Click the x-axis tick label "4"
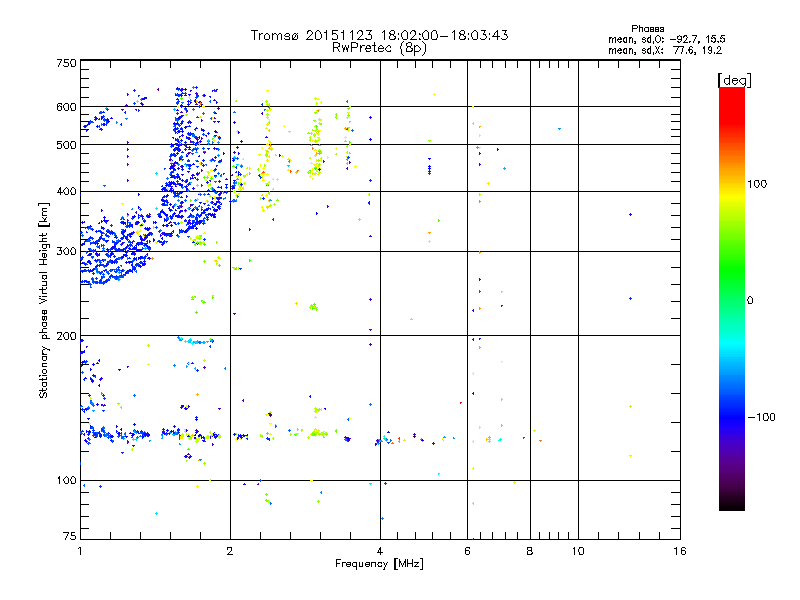Screen dimensions: 800x600 380,551
